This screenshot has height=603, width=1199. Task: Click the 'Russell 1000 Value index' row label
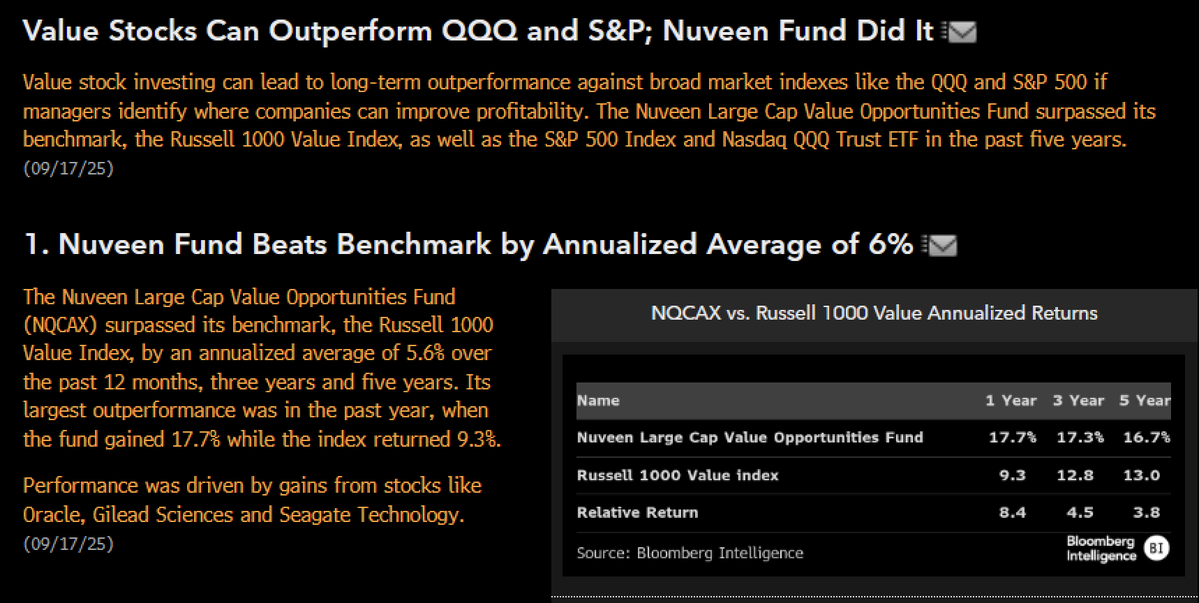pyautogui.click(x=677, y=475)
